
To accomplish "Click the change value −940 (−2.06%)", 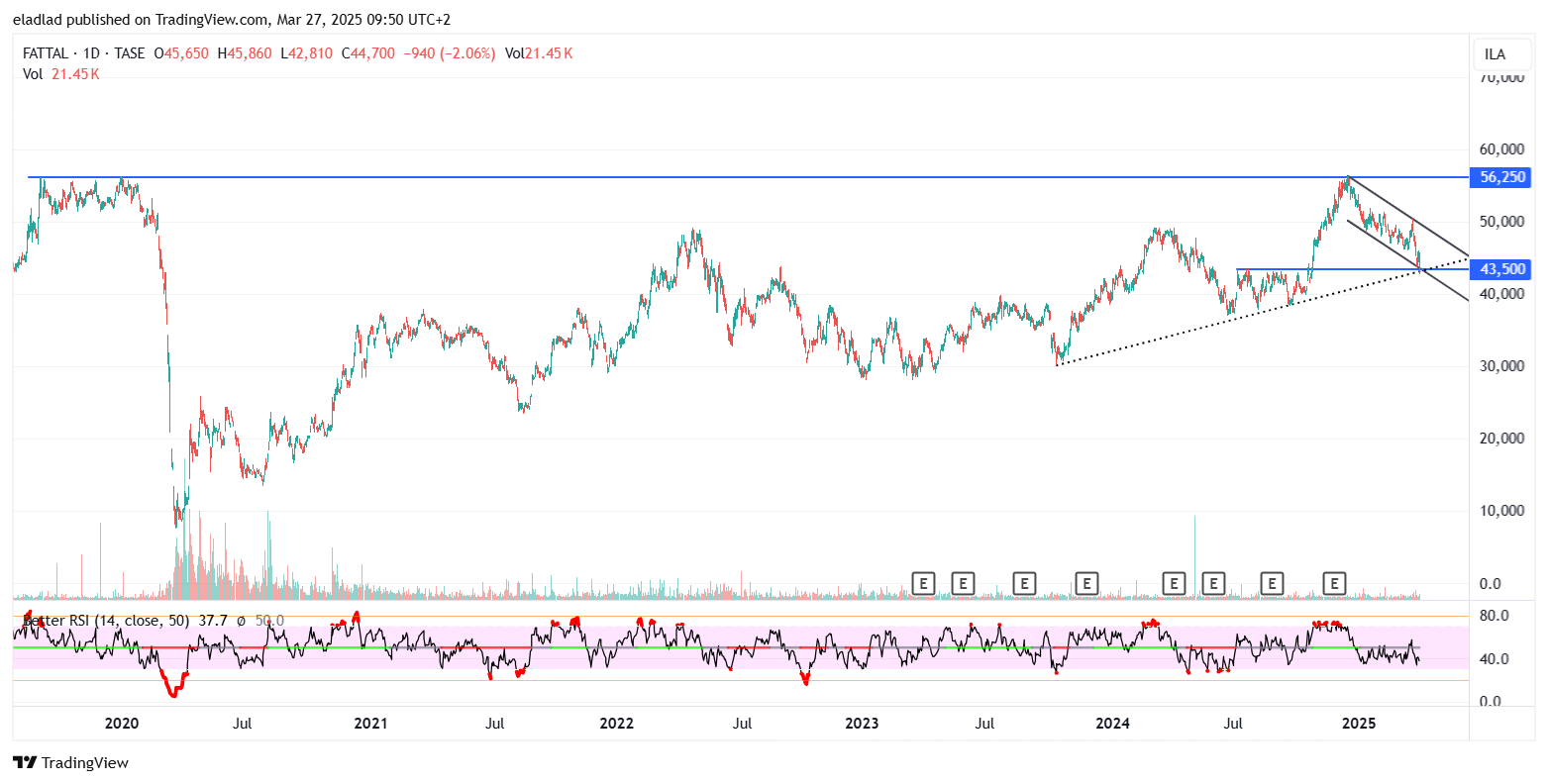I will pos(449,53).
